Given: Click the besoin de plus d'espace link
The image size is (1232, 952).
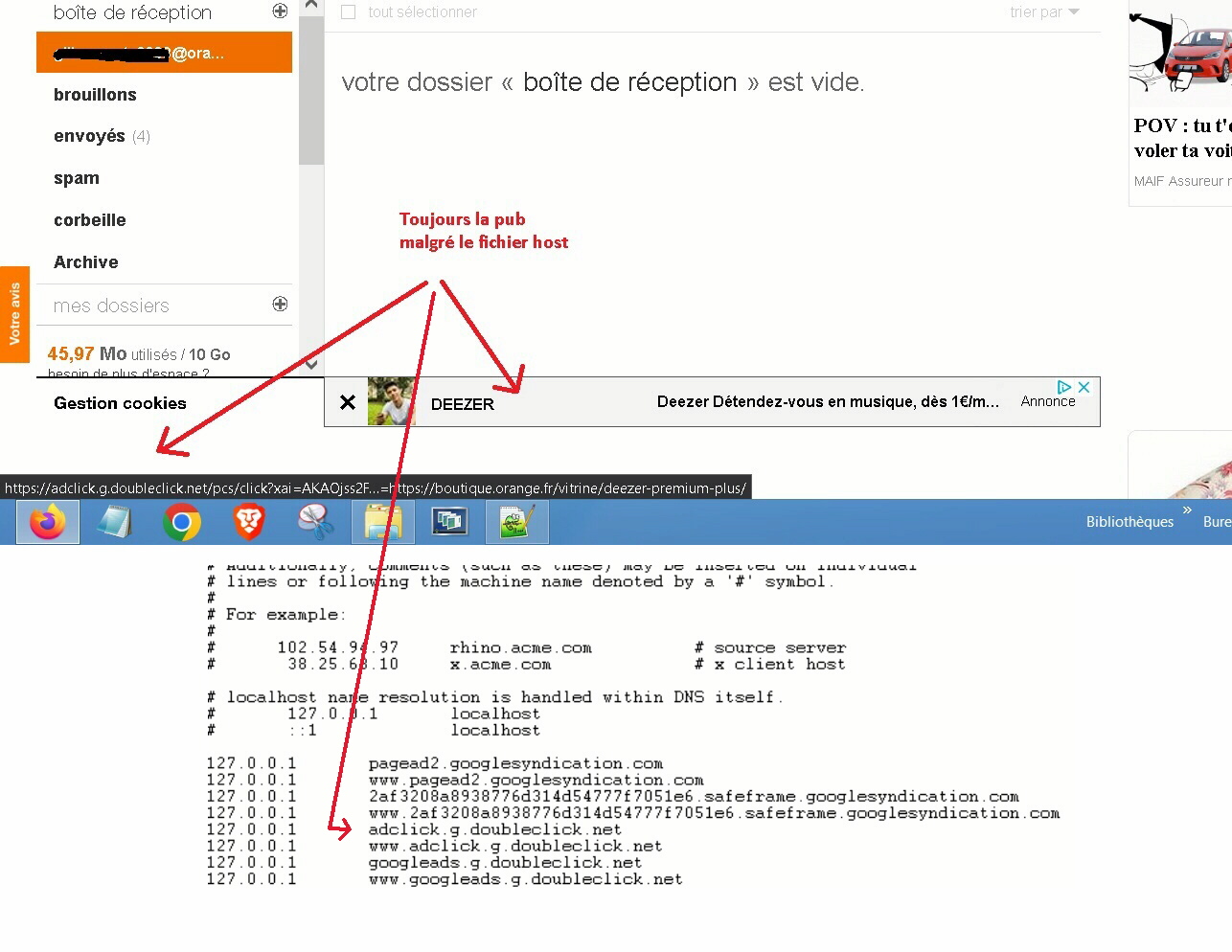Looking at the screenshot, I should click(x=128, y=373).
